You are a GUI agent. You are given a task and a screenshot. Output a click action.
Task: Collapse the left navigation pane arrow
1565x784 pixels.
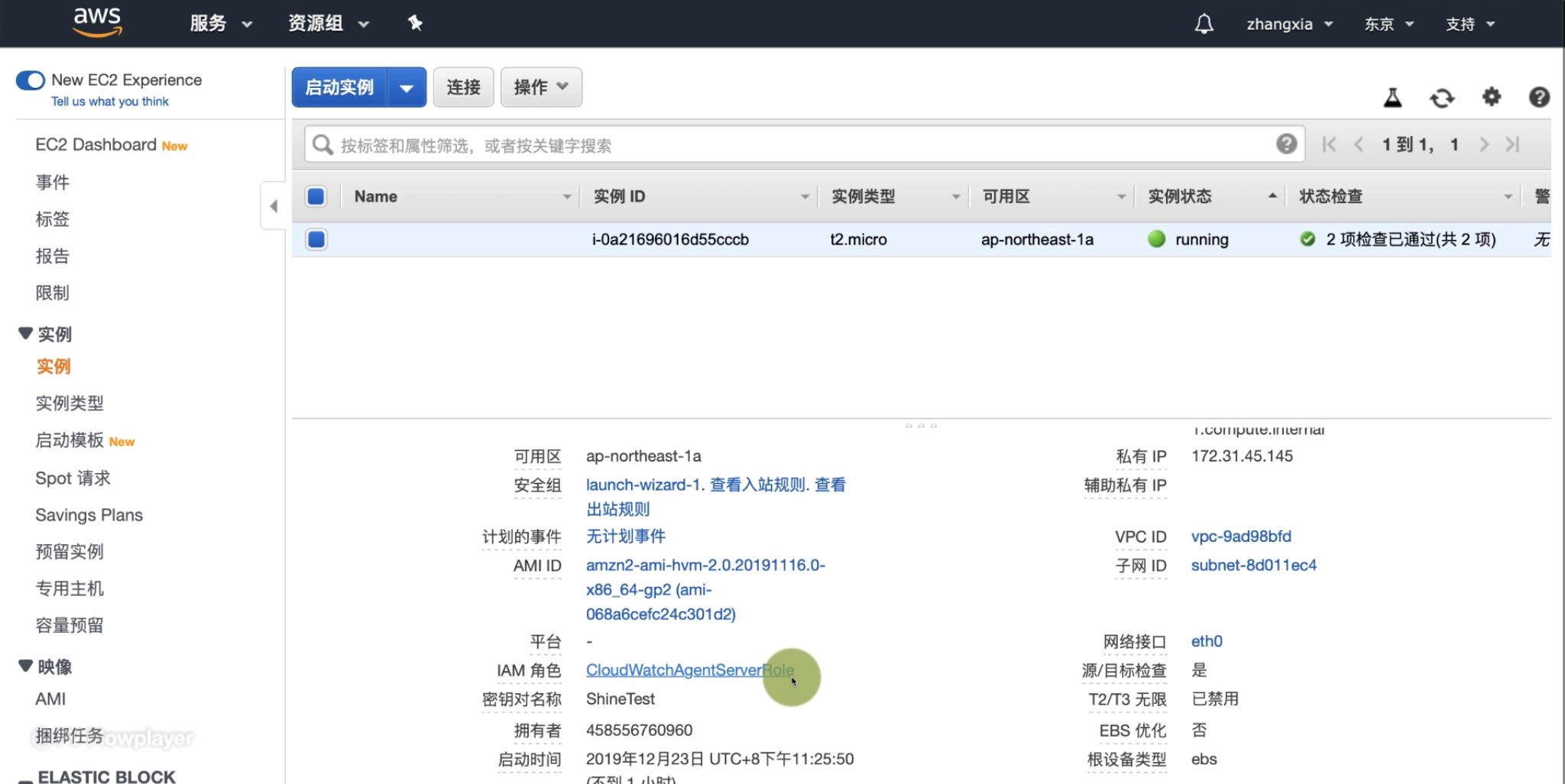[273, 206]
